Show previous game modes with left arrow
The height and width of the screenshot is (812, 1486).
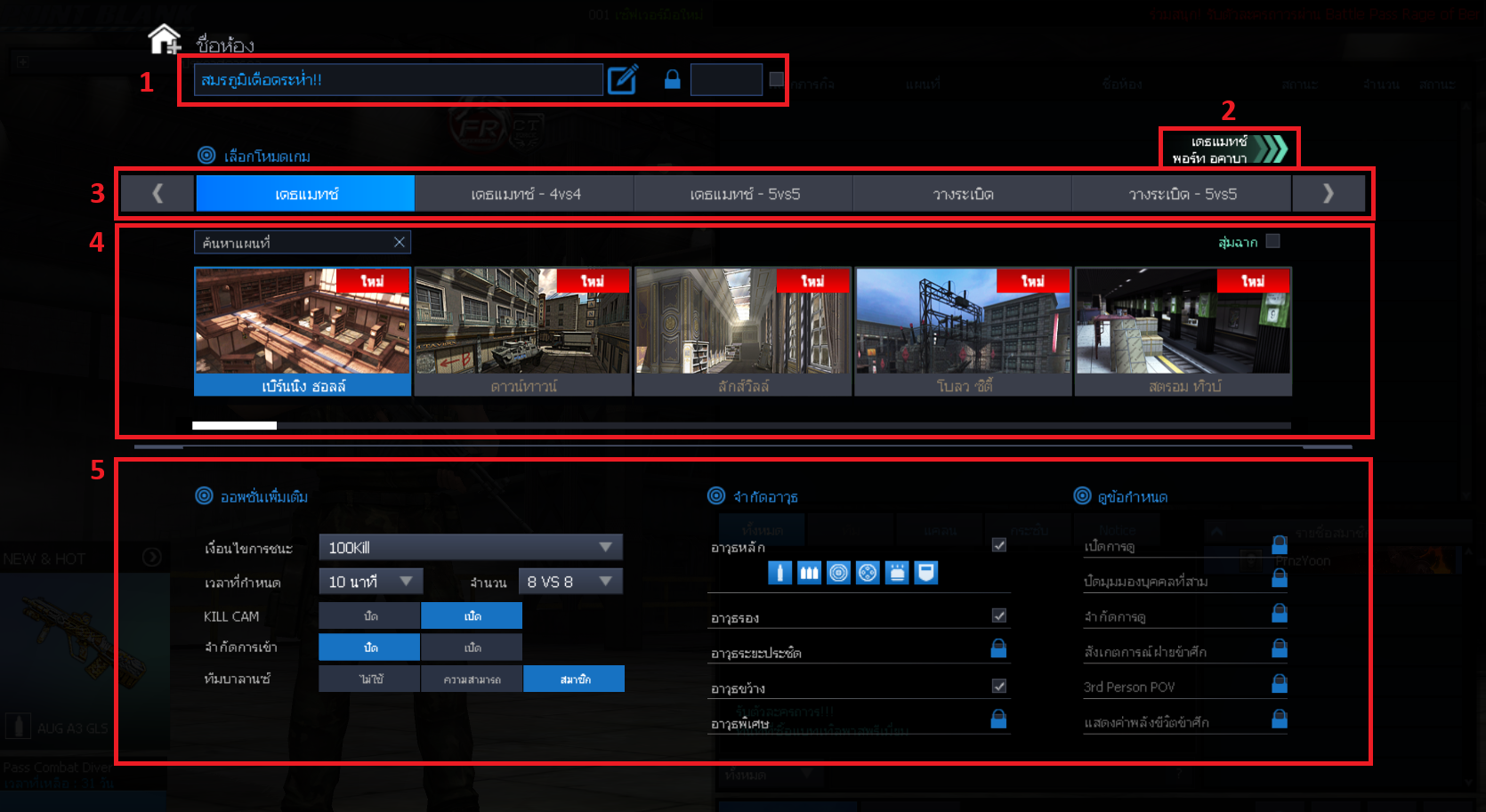tap(157, 193)
